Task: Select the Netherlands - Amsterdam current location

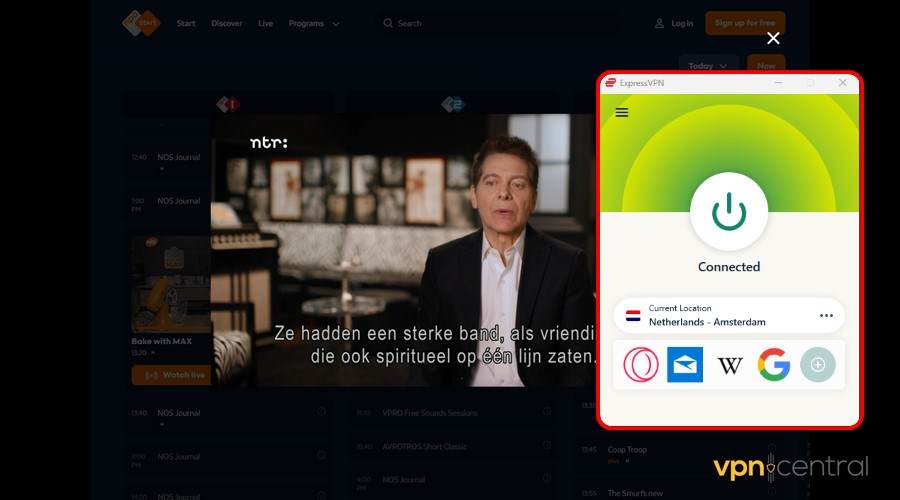Action: point(729,316)
